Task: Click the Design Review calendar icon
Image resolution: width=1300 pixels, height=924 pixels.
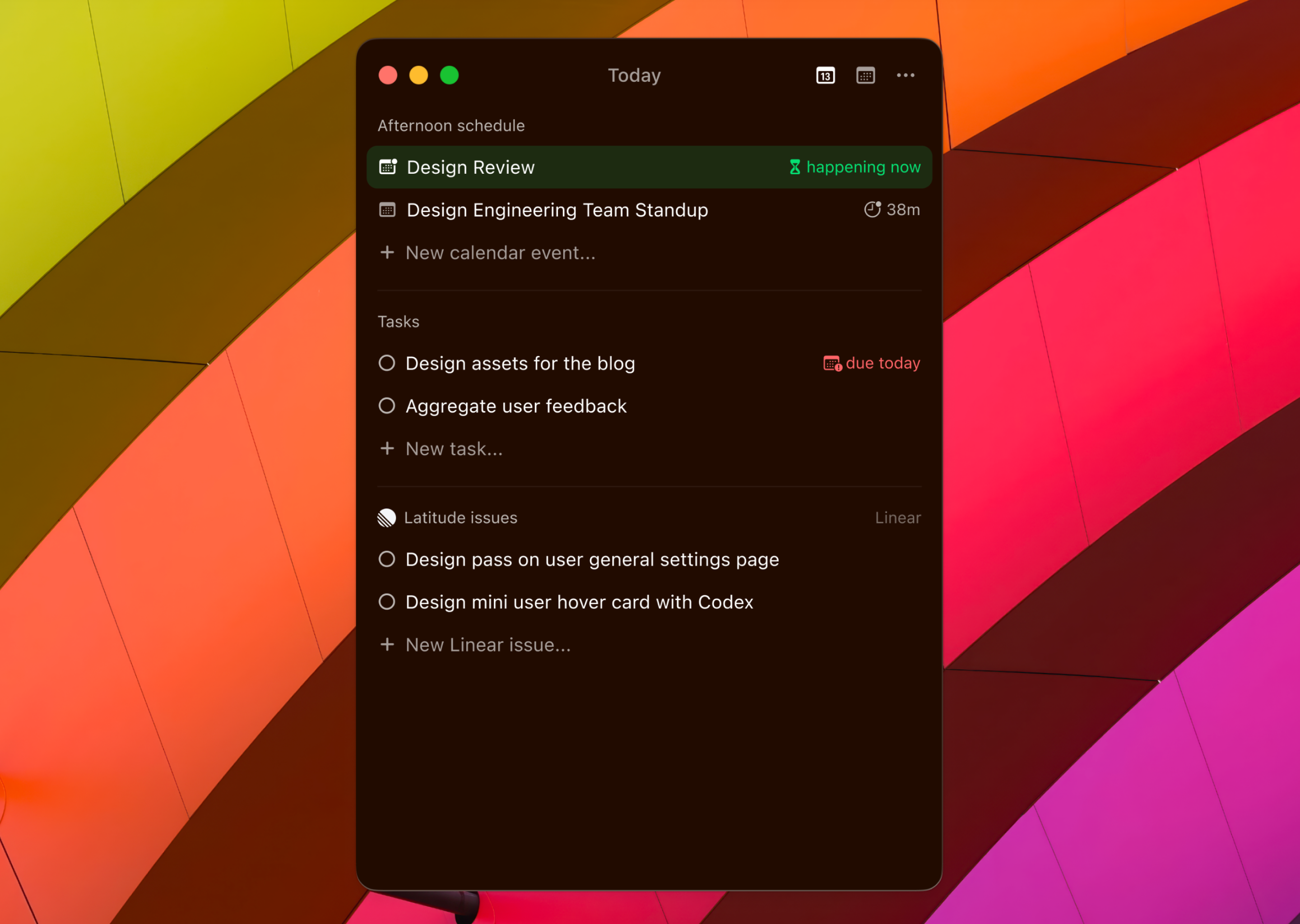Action: coord(388,166)
